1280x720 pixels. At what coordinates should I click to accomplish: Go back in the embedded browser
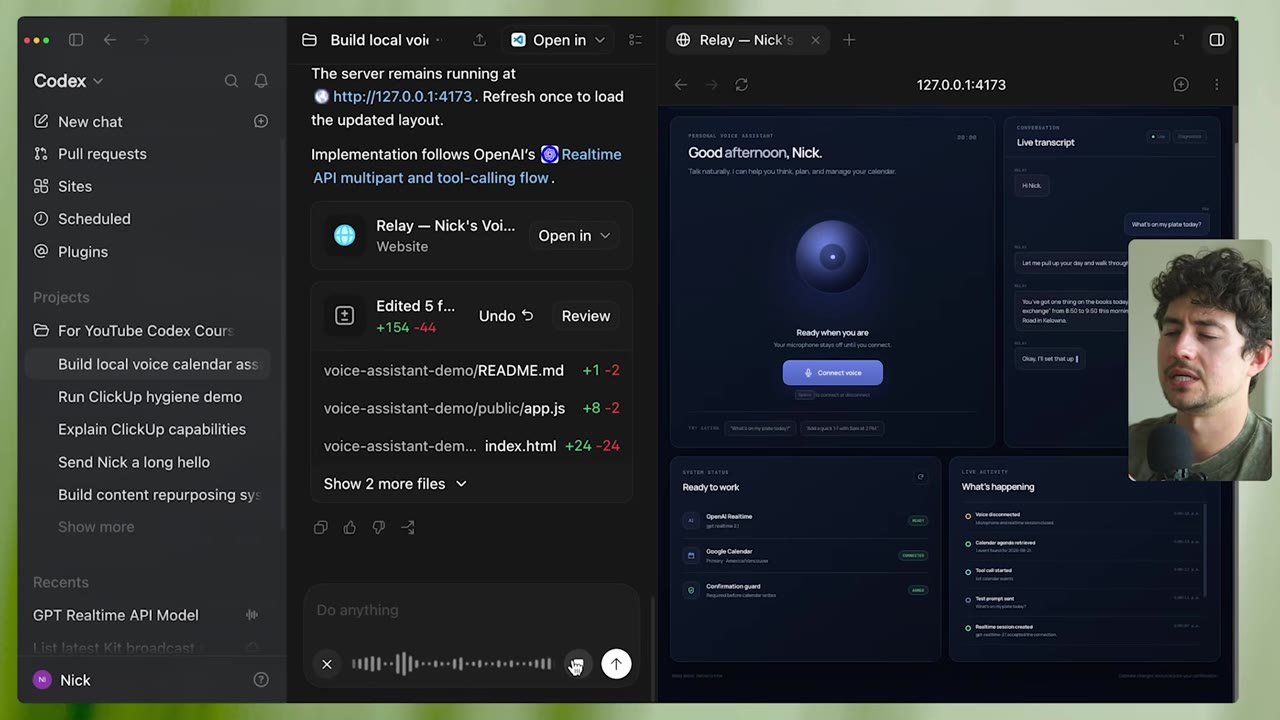pos(681,85)
